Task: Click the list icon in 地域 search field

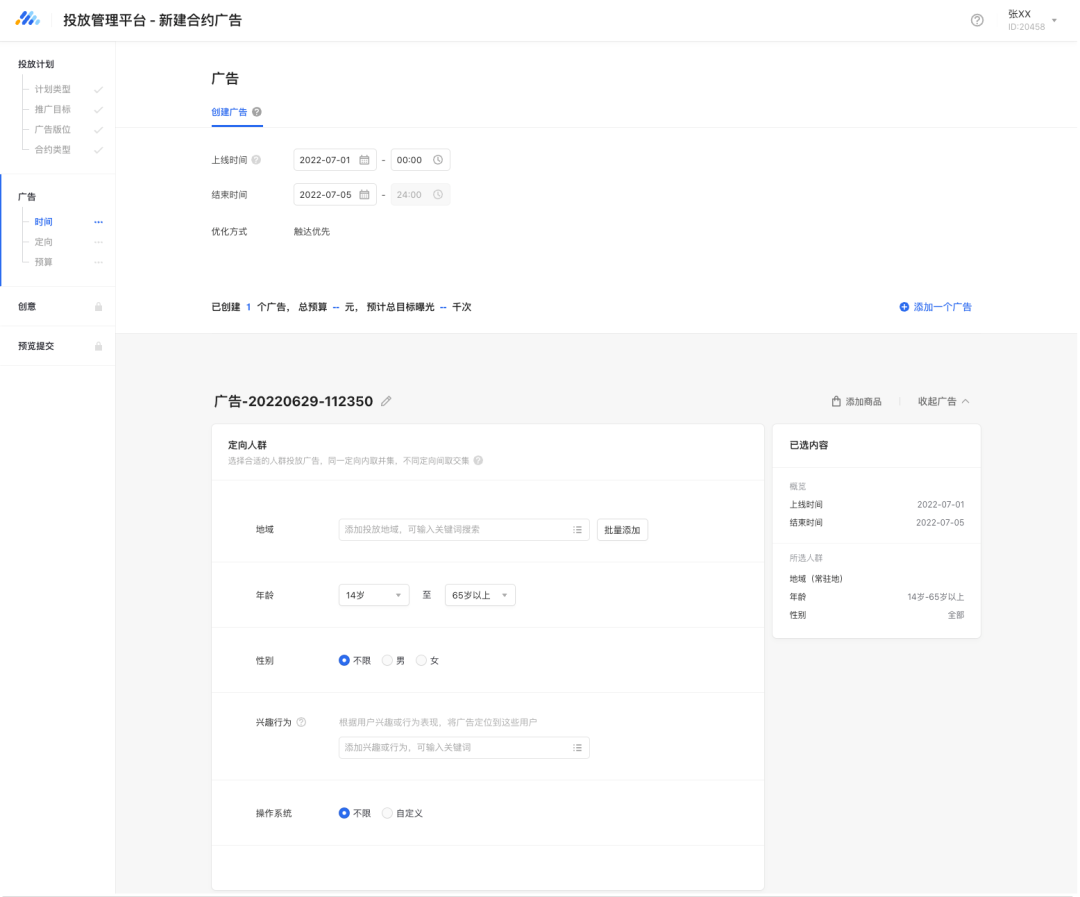Action: pos(577,530)
